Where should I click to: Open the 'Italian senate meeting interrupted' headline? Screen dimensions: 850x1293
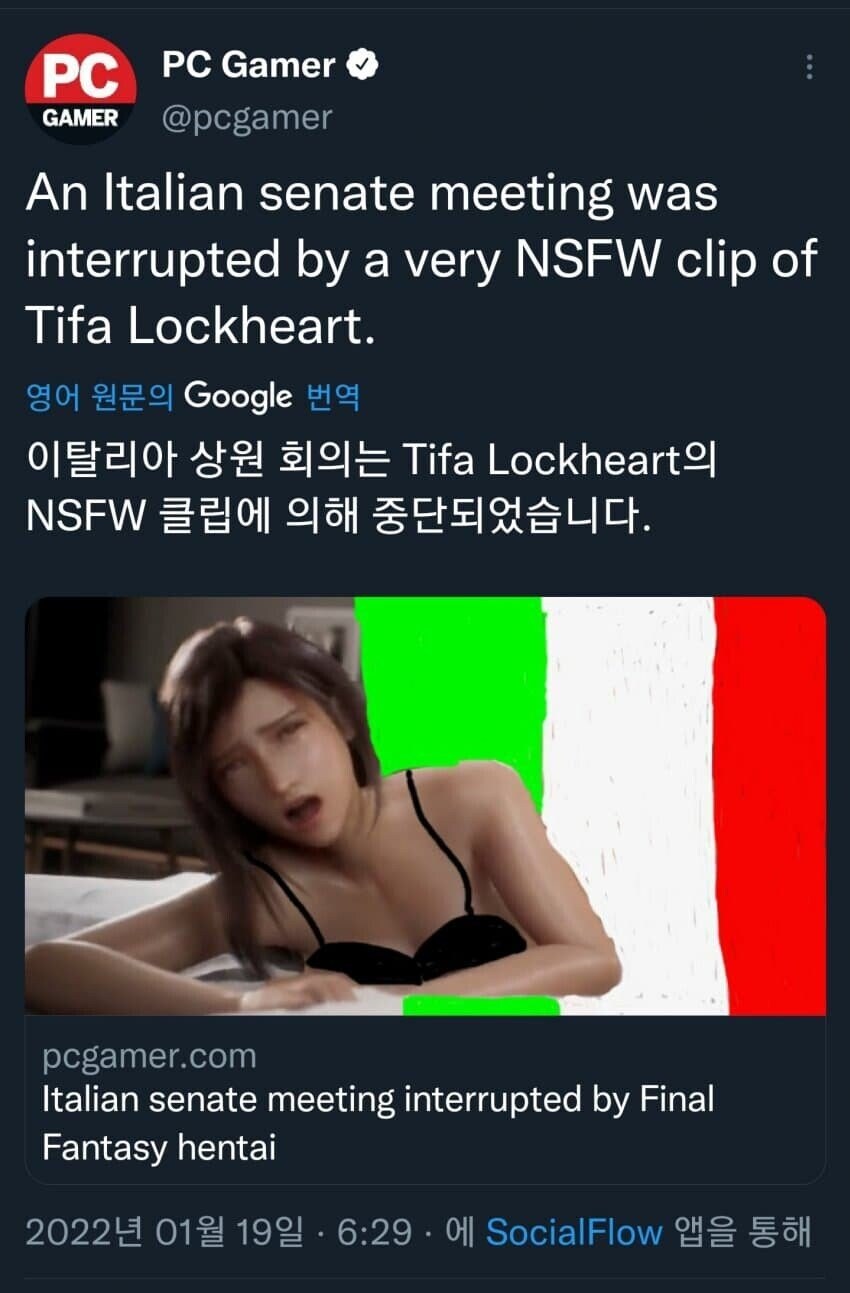point(378,1123)
